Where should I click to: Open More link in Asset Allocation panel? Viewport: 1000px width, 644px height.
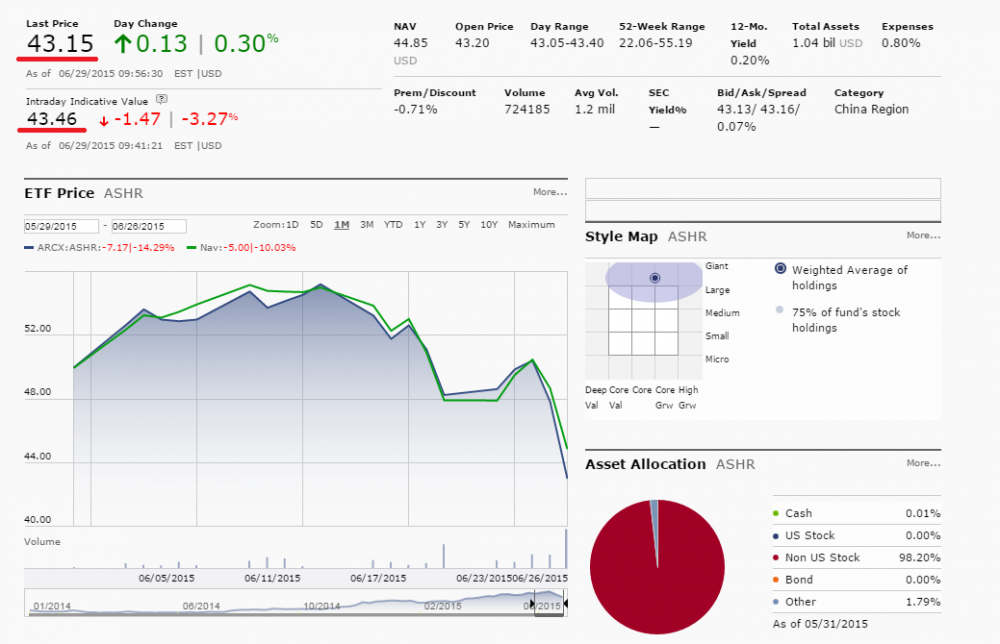[923, 463]
